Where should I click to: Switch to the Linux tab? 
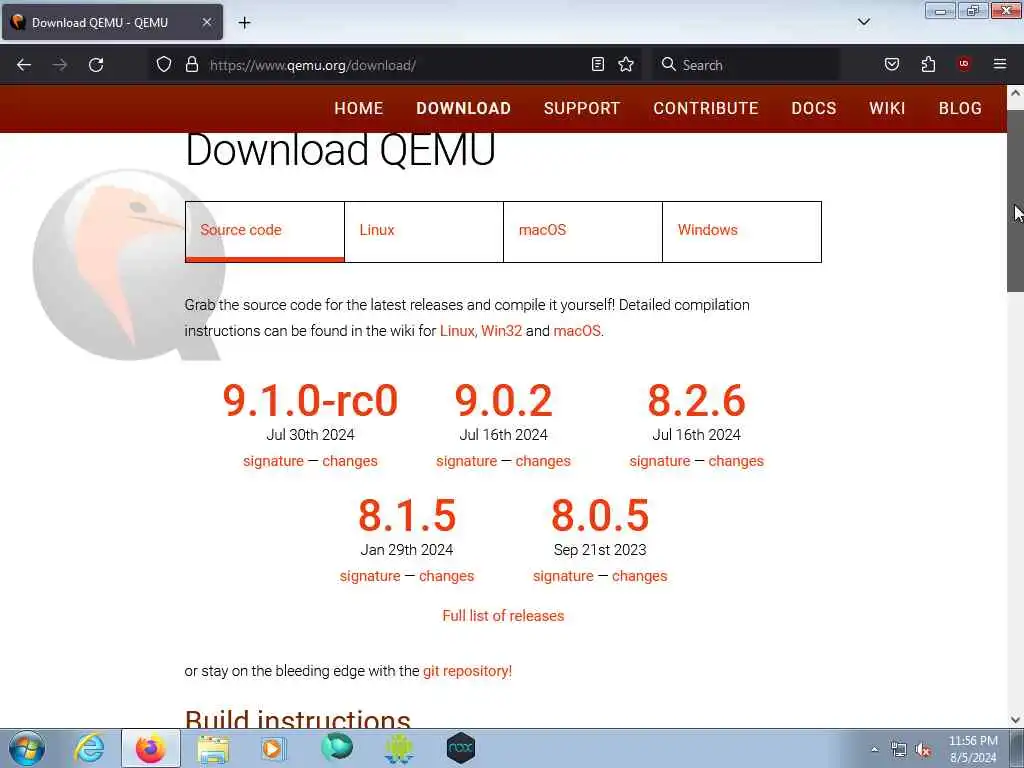(x=424, y=232)
